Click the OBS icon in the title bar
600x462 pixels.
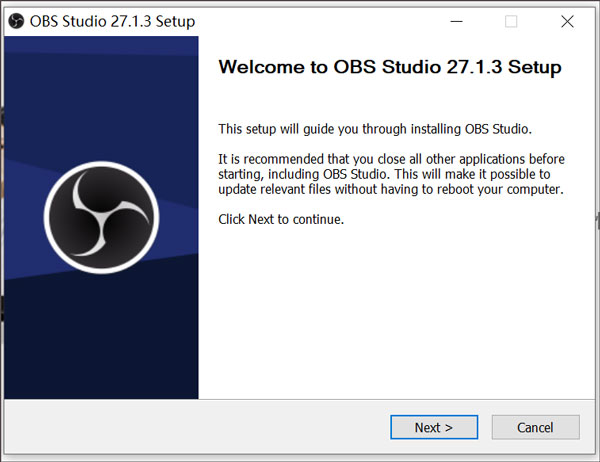[15, 21]
